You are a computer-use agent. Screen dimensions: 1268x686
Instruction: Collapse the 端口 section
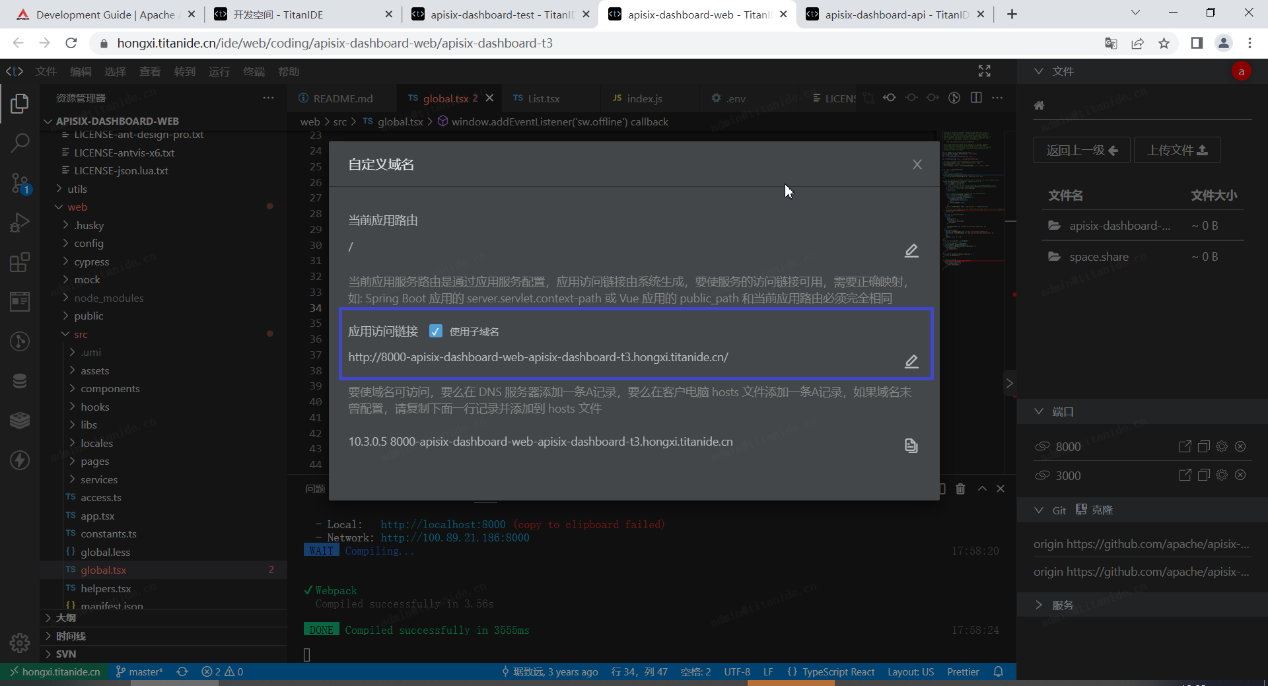[x=1039, y=411]
